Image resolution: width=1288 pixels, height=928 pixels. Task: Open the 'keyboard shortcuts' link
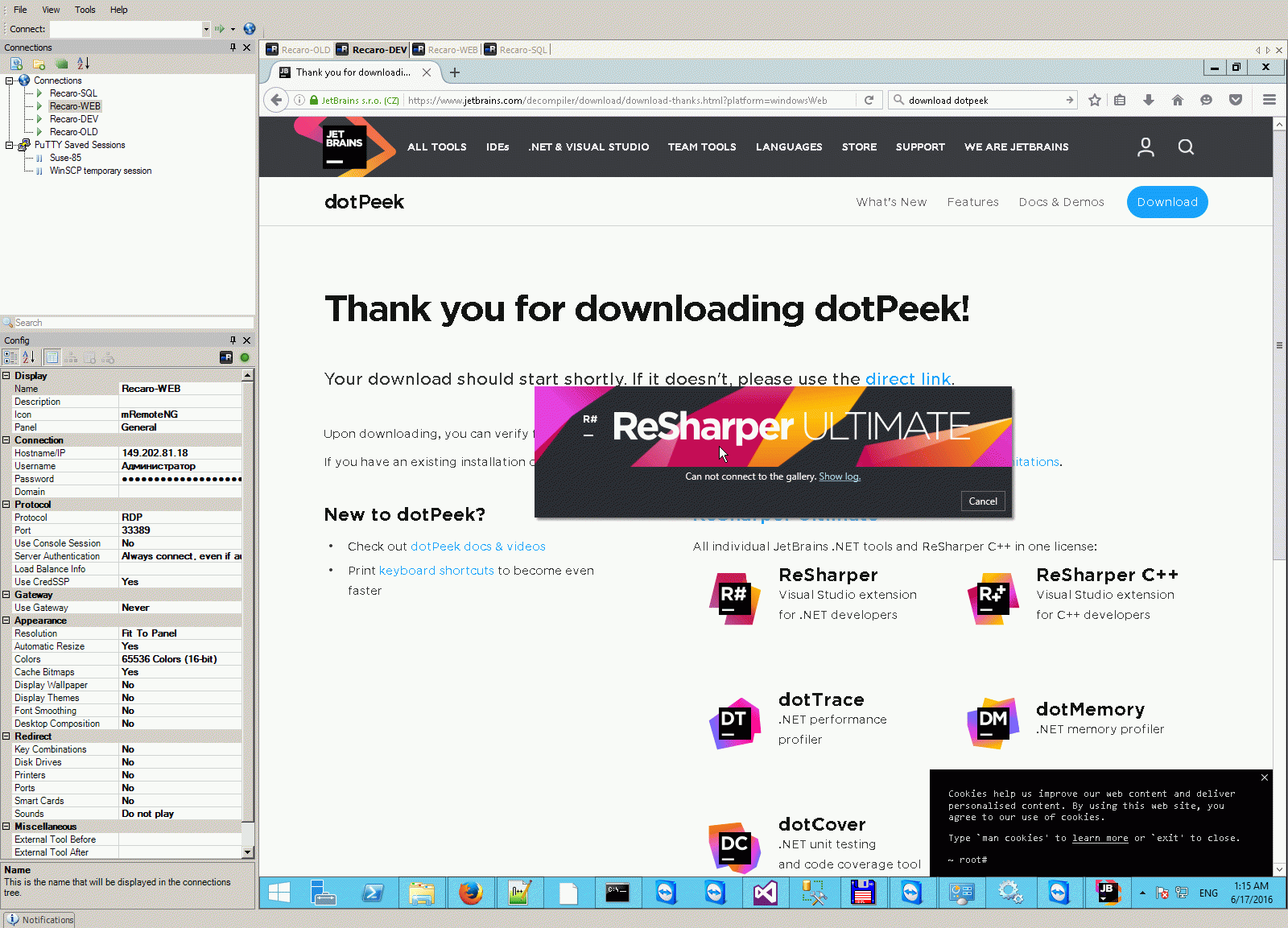[436, 571]
